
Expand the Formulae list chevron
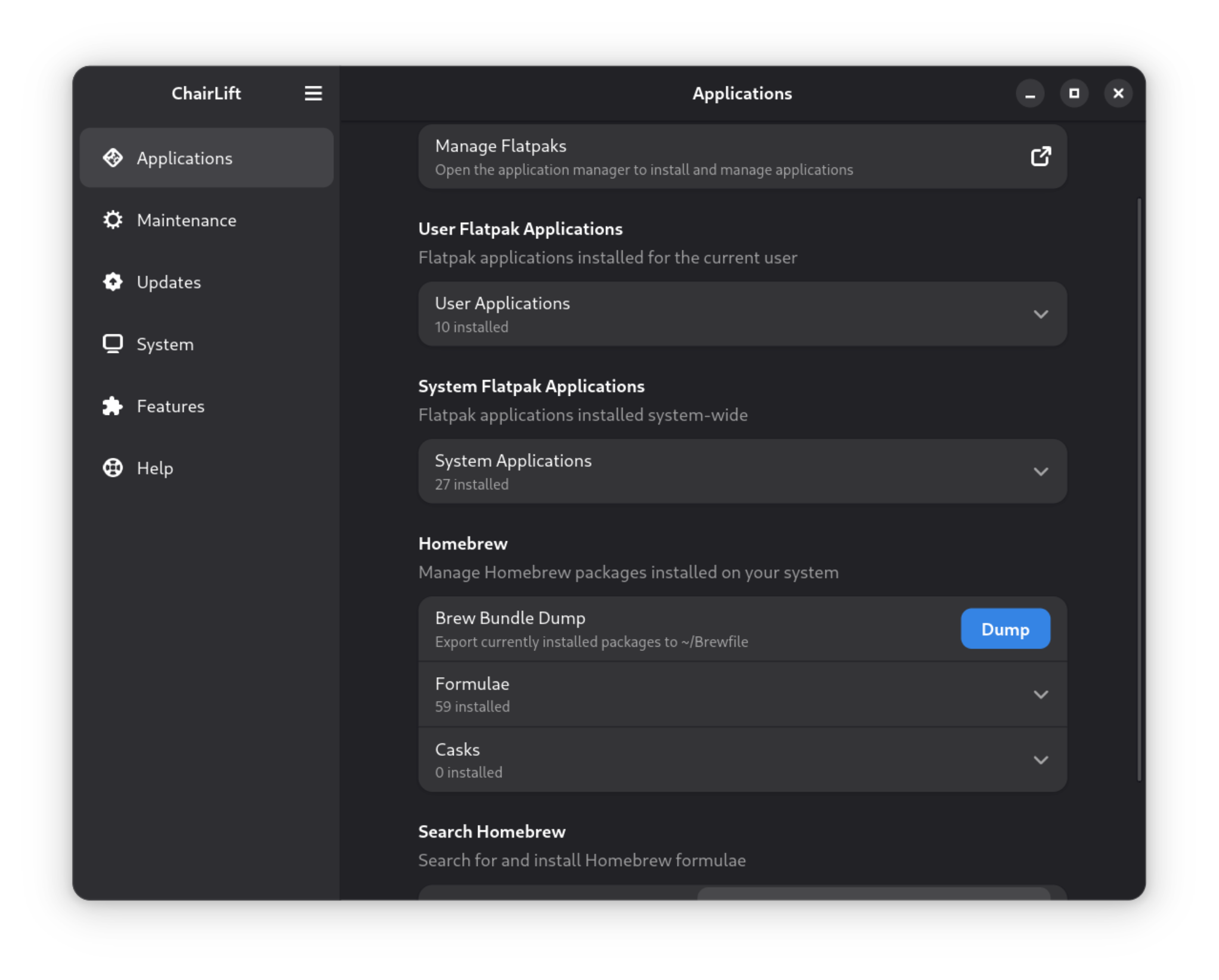(x=1041, y=694)
